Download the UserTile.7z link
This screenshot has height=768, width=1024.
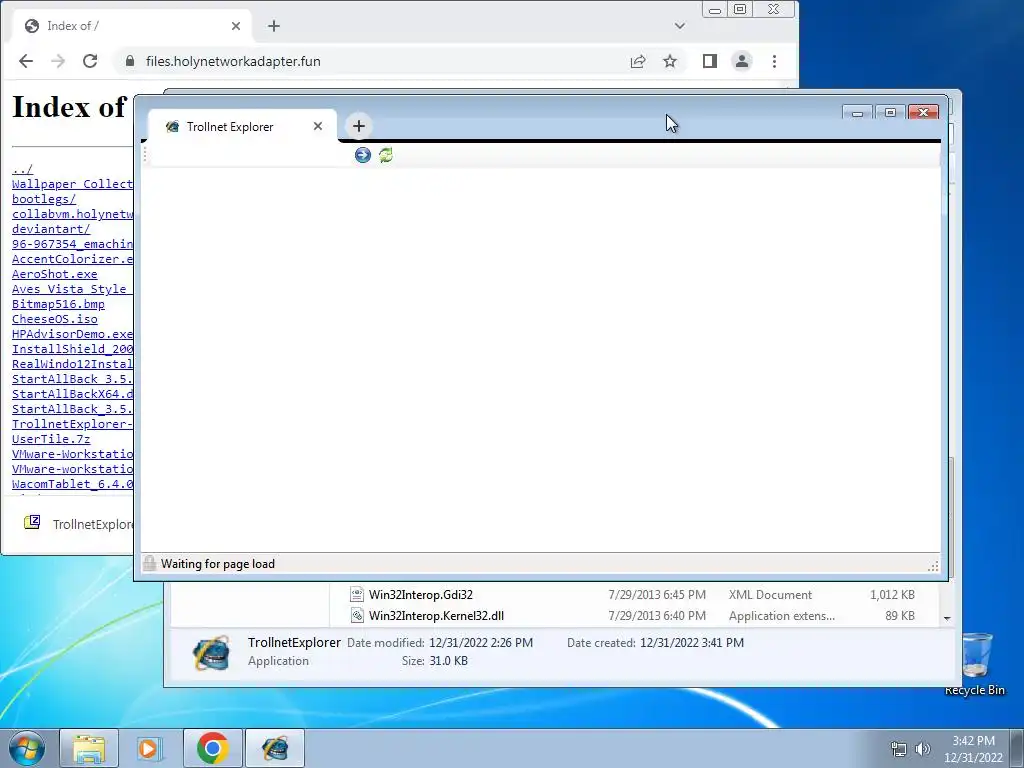coord(51,440)
